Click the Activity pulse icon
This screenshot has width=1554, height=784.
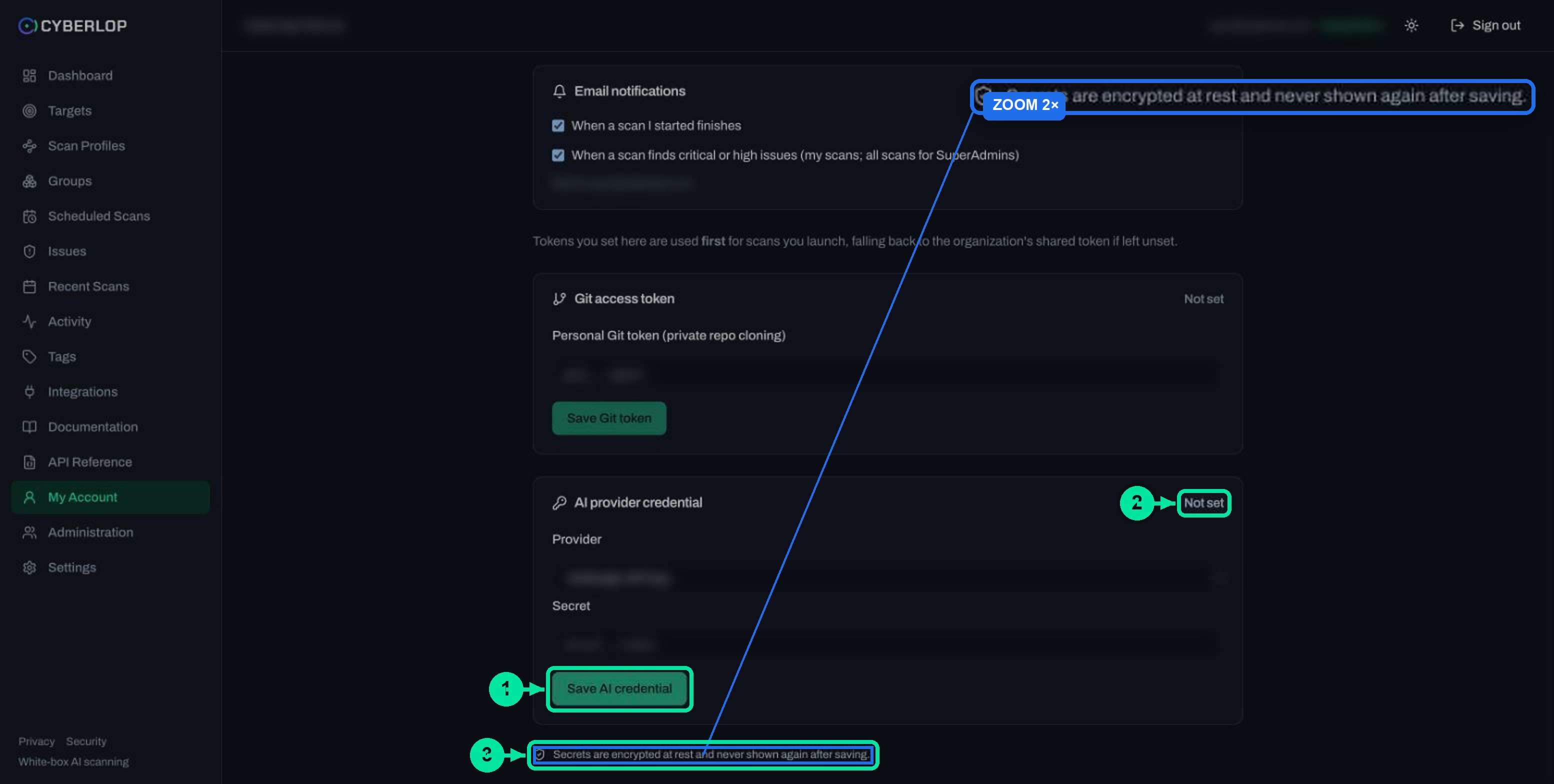click(x=29, y=321)
